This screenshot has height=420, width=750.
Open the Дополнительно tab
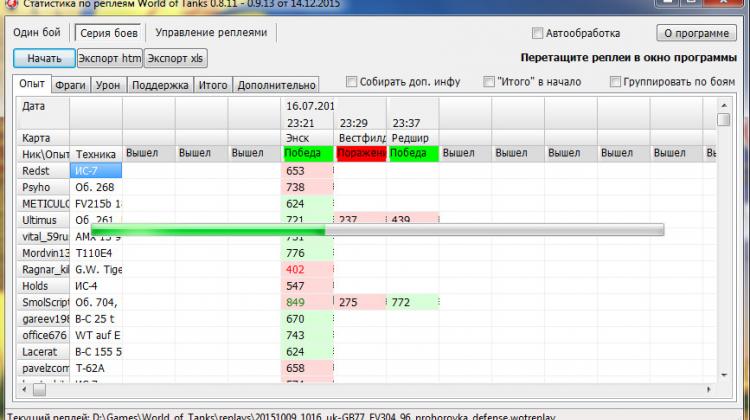[x=276, y=85]
